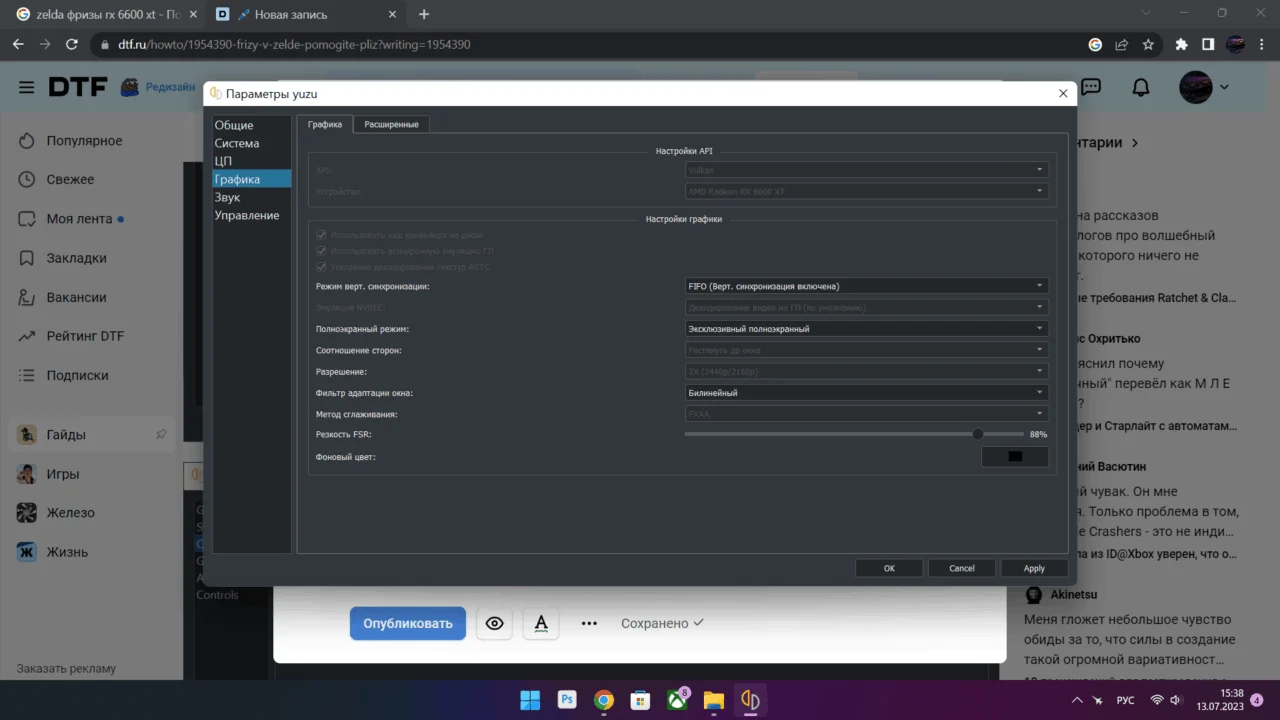Viewport: 1280px width, 720px height.
Task: Click the Железо icon in DTF sidebar
Action: 26,513
